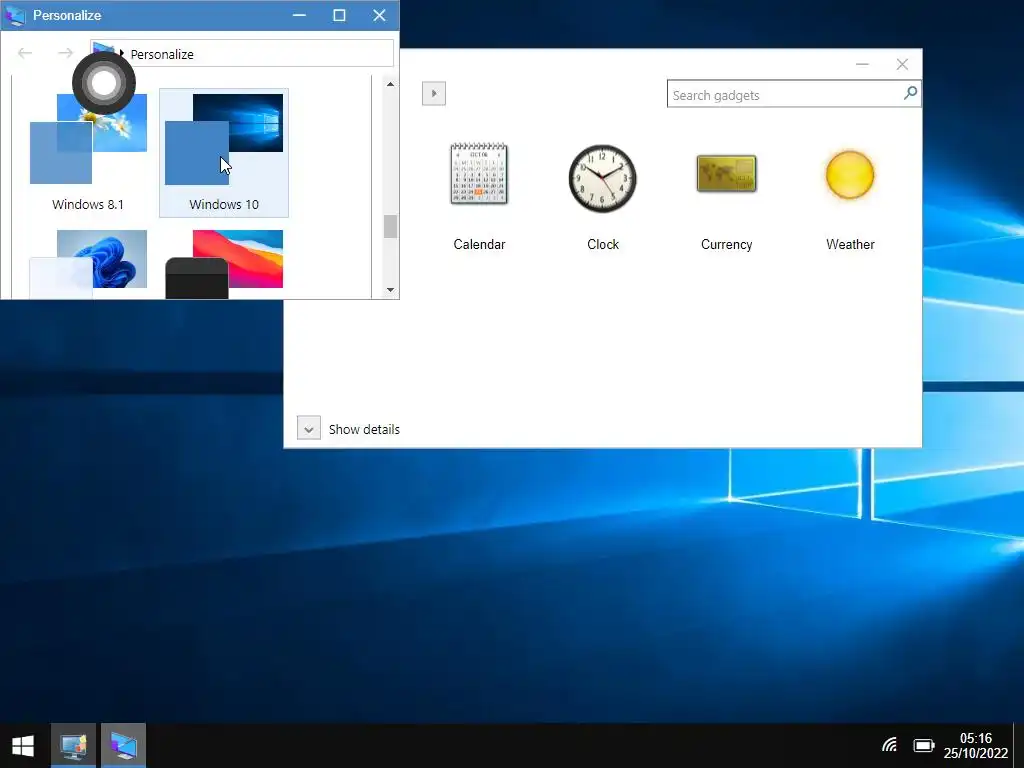
Task: Click the Personalize address bar
Action: tap(242, 54)
